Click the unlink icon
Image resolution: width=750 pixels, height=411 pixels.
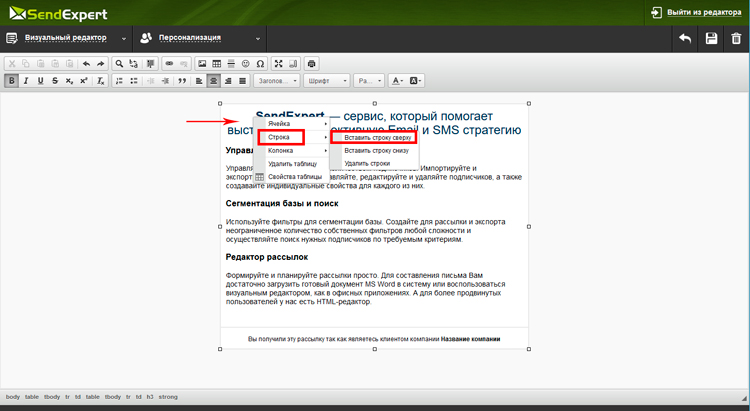coord(184,64)
